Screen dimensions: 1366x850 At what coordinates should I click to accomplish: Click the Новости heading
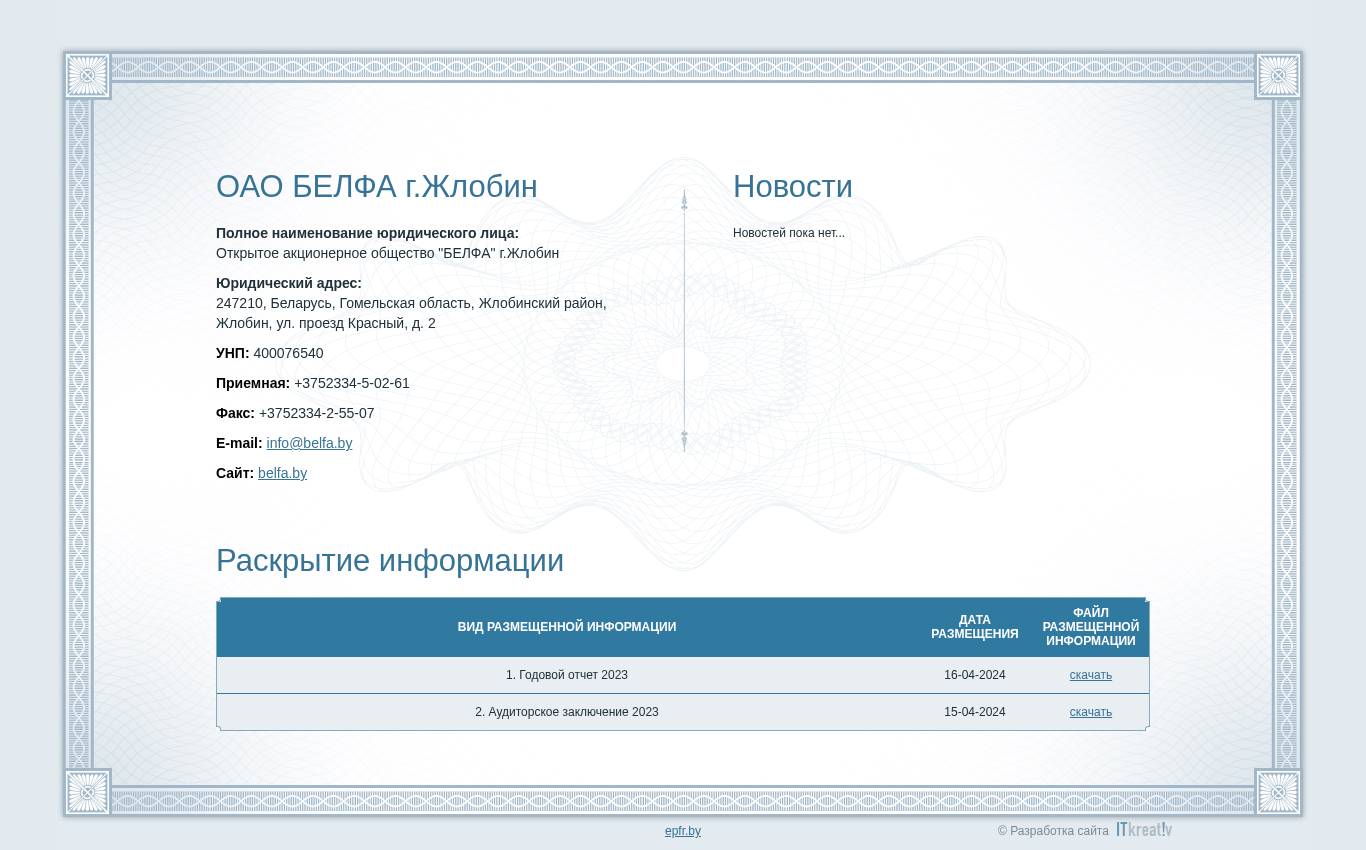793,187
